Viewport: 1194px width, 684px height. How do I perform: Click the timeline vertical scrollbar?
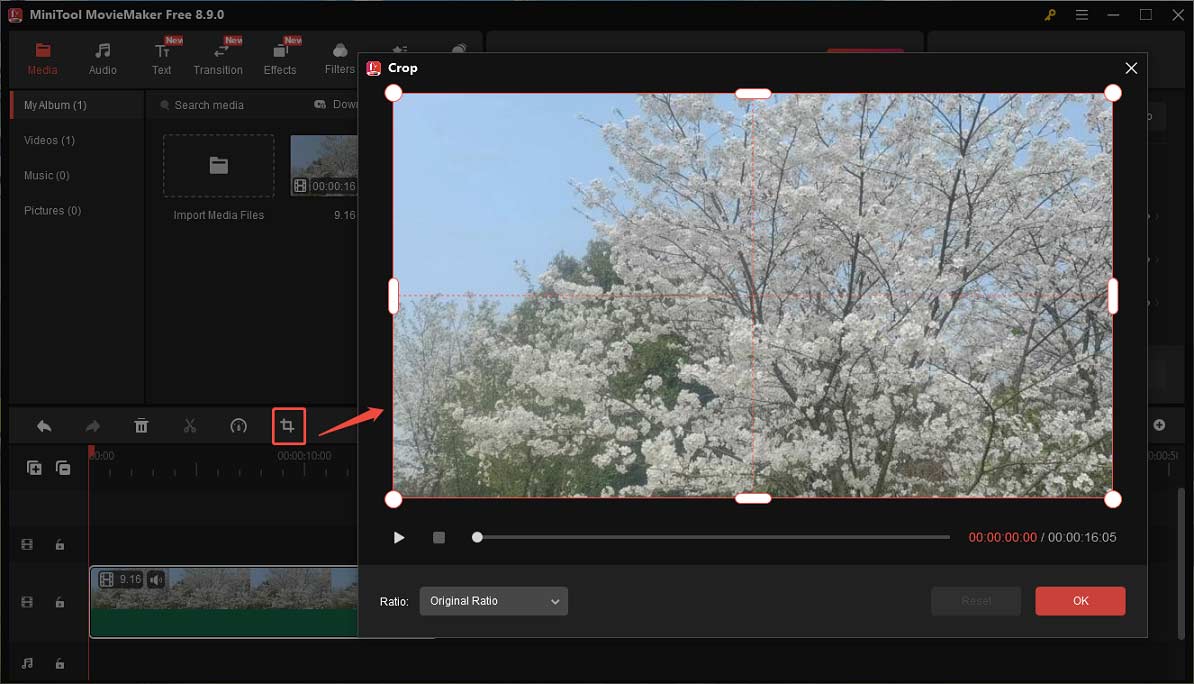[x=1181, y=564]
